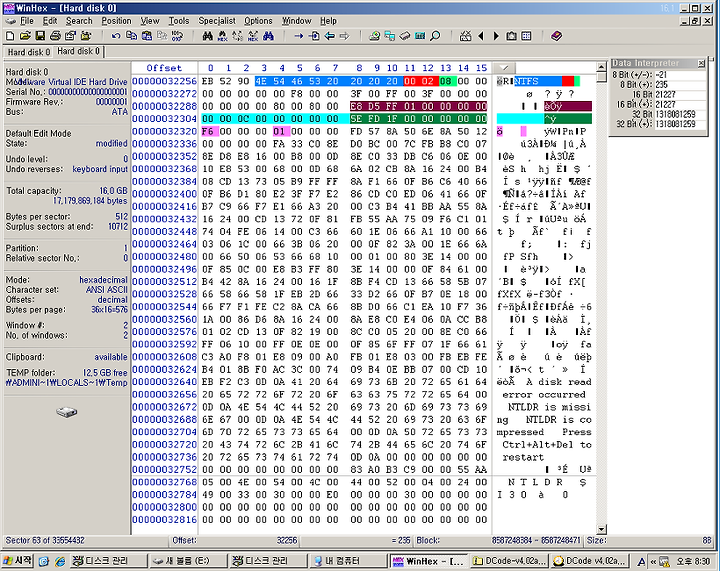Click the Copy block toolbar icon
This screenshot has height=571, width=720.
coord(131,36)
